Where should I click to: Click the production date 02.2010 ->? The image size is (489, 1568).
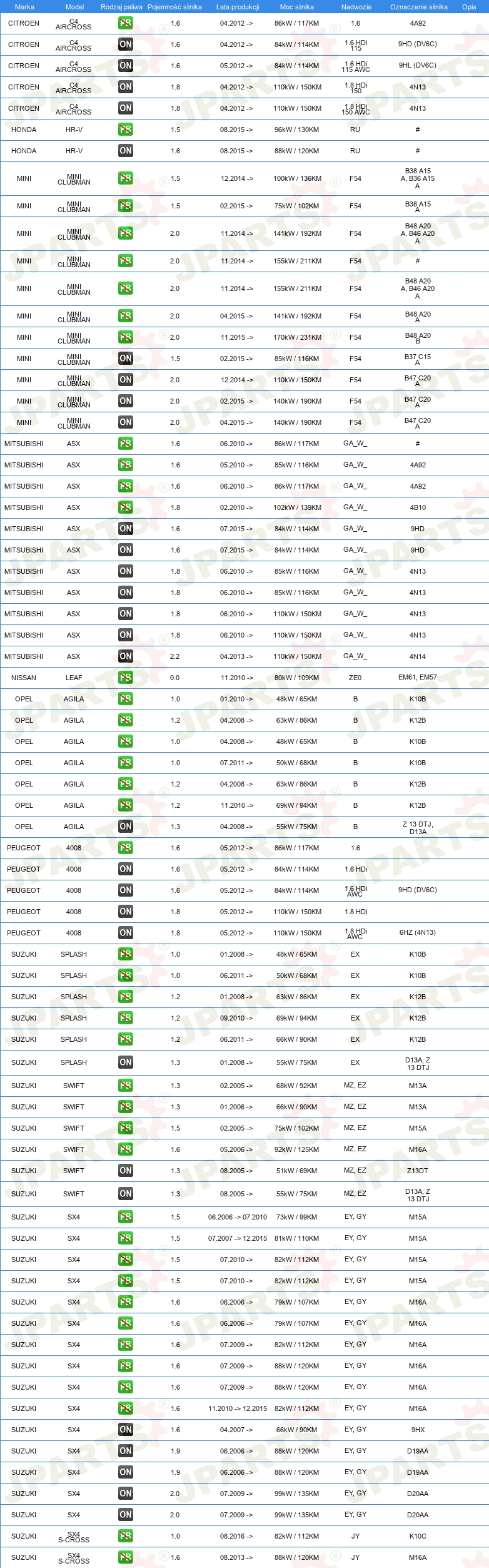(x=236, y=507)
